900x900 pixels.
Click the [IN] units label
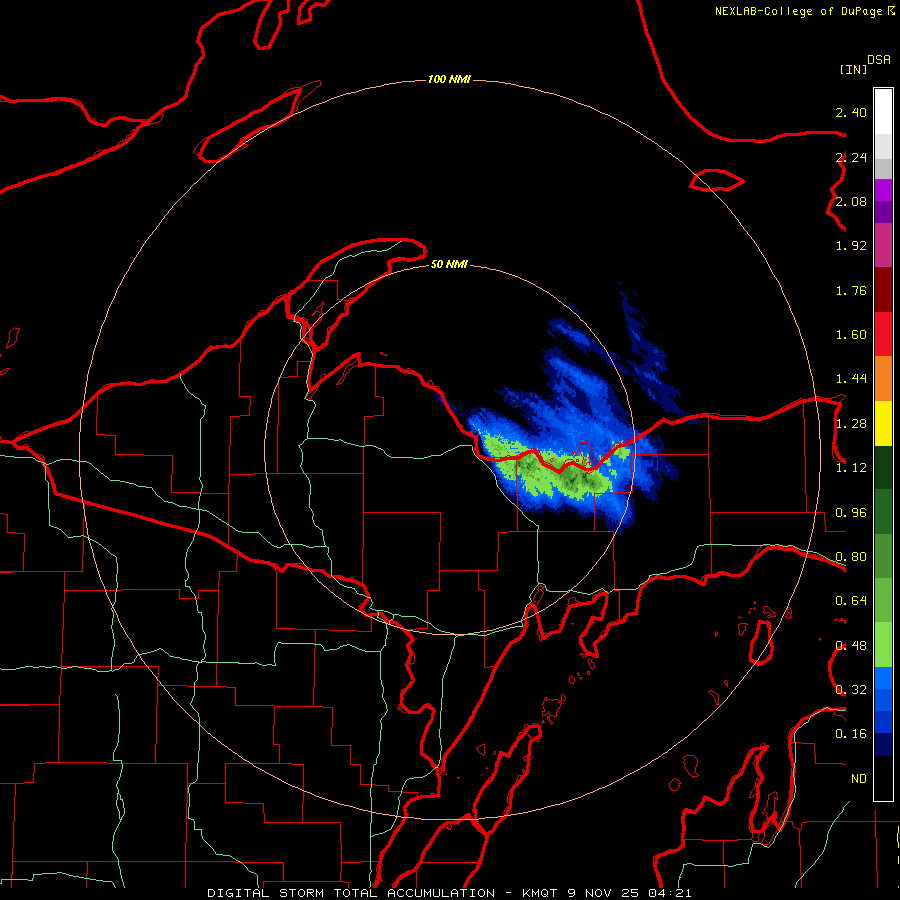pos(853,69)
